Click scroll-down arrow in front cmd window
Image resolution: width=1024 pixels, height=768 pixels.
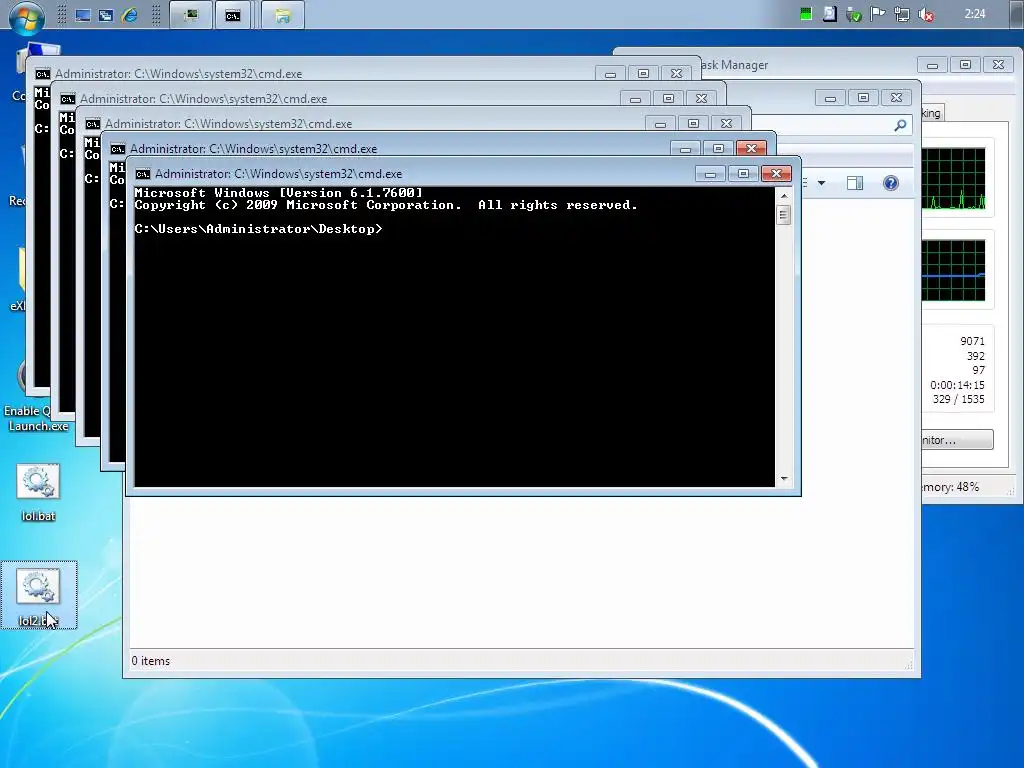click(x=784, y=479)
